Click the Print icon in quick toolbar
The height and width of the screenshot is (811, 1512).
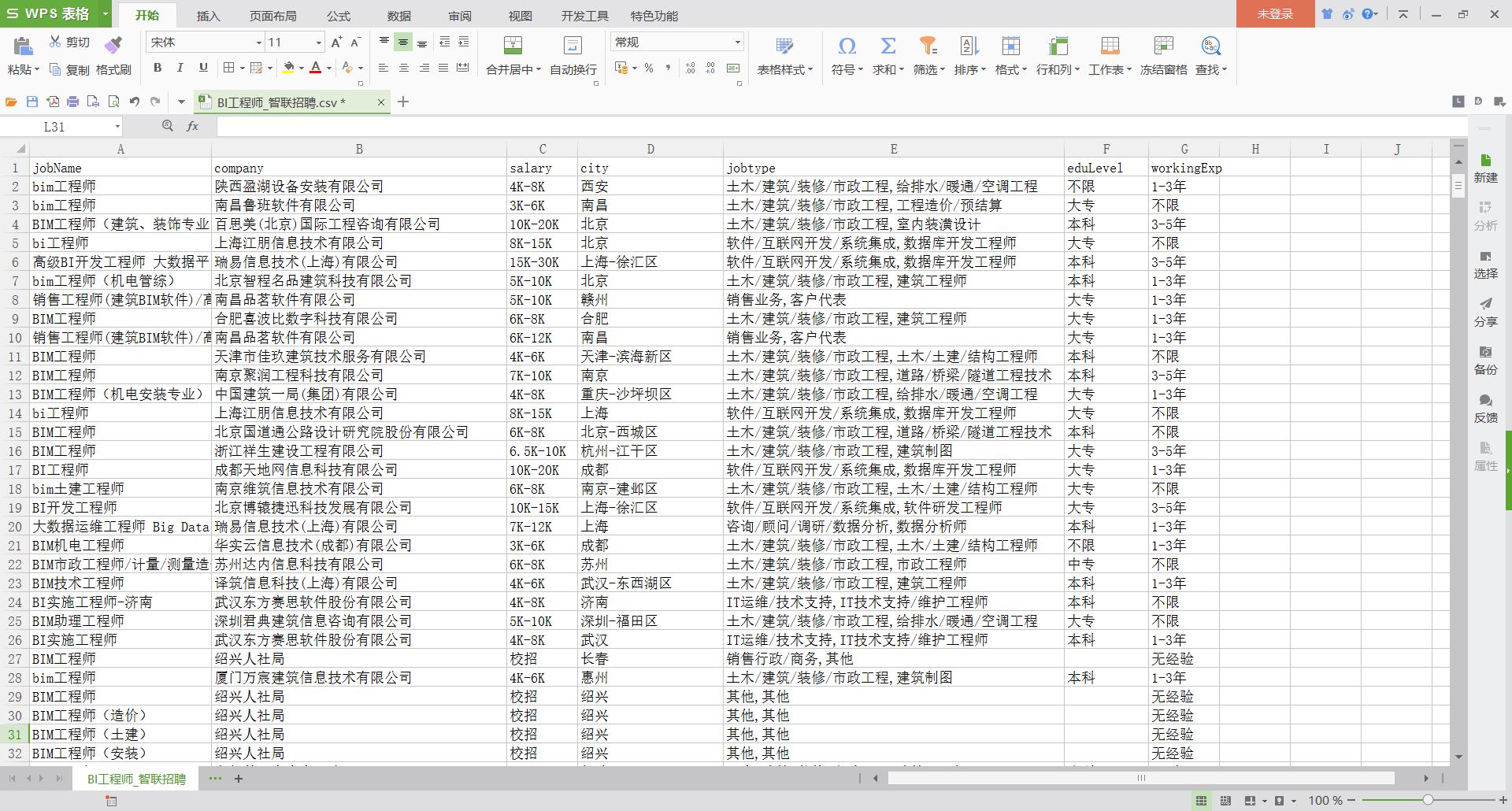pyautogui.click(x=73, y=102)
